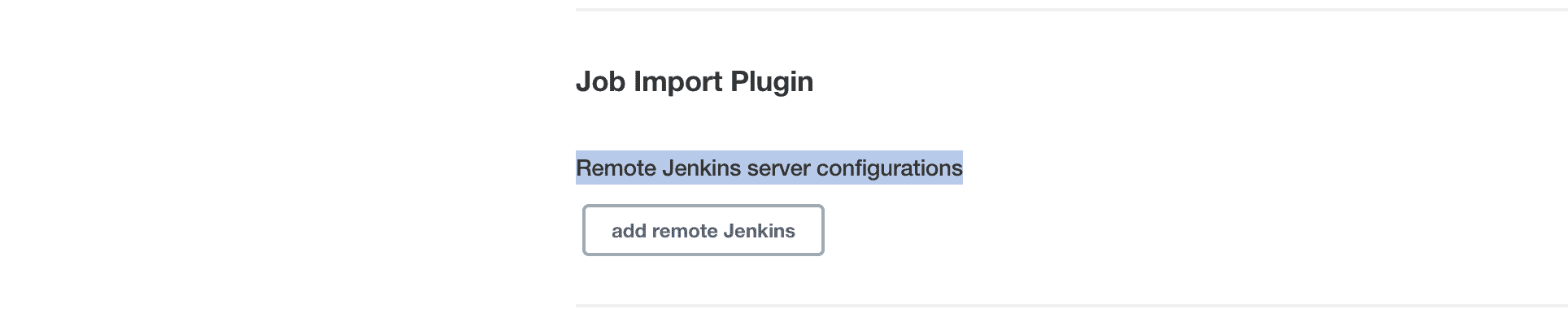Viewport: 1568px width, 309px height.
Task: Click the capital "R" starting the highlighted label
Action: 582,168
